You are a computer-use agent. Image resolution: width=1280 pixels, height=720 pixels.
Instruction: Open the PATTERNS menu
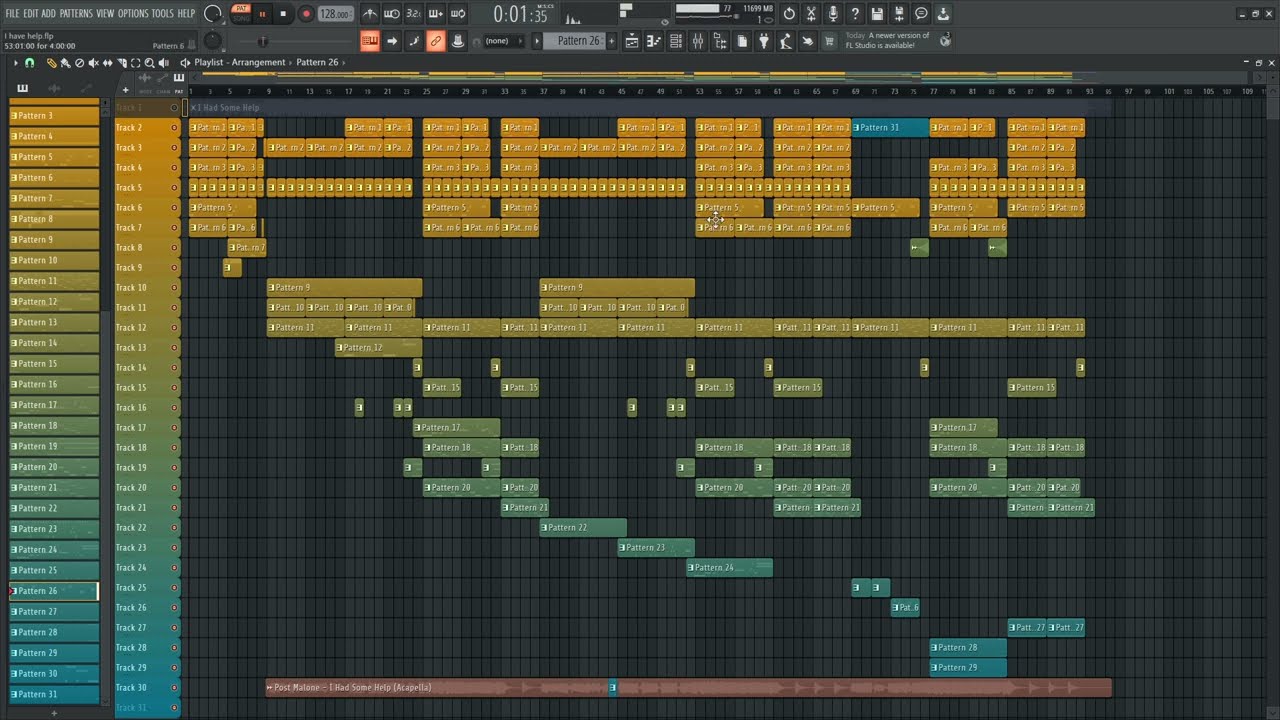76,14
